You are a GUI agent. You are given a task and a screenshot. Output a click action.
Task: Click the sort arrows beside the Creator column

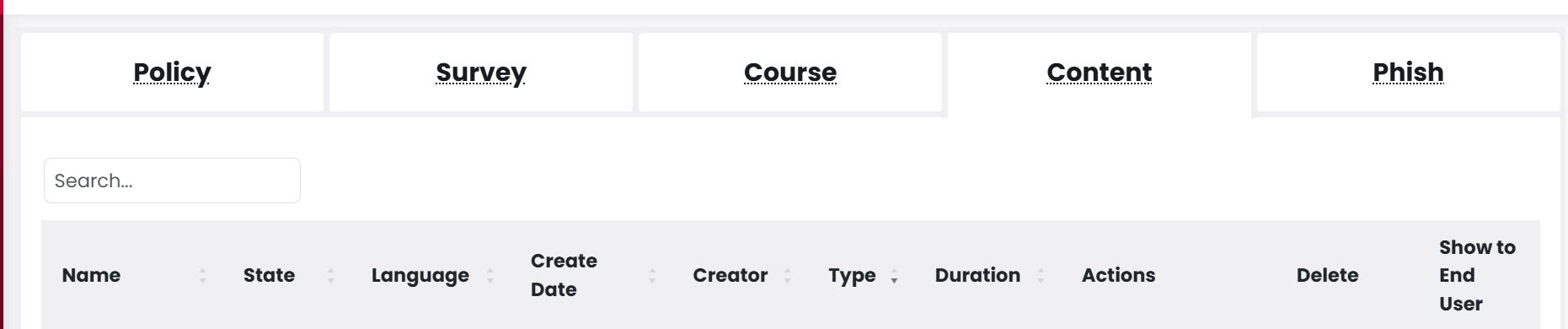coord(788,276)
